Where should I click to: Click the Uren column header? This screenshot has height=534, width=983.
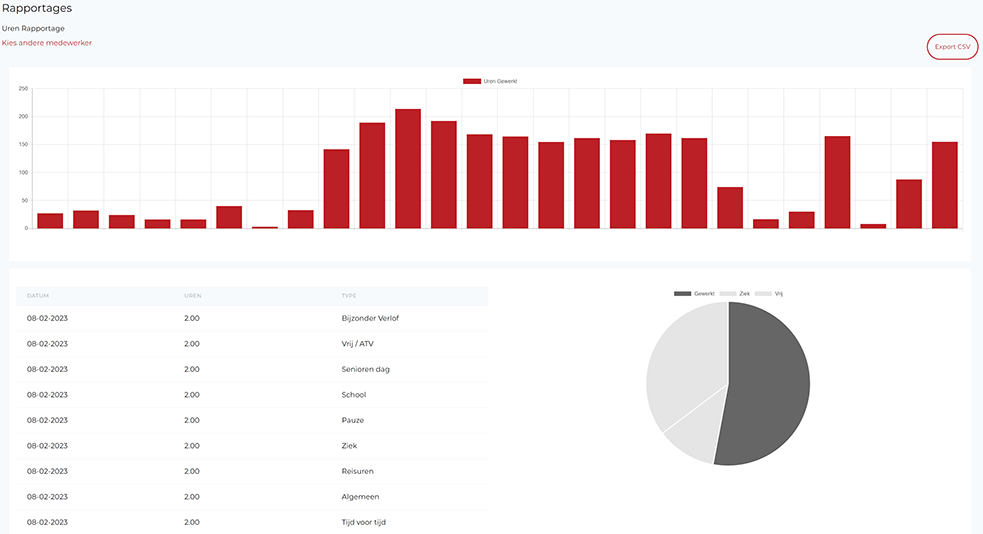click(193, 296)
